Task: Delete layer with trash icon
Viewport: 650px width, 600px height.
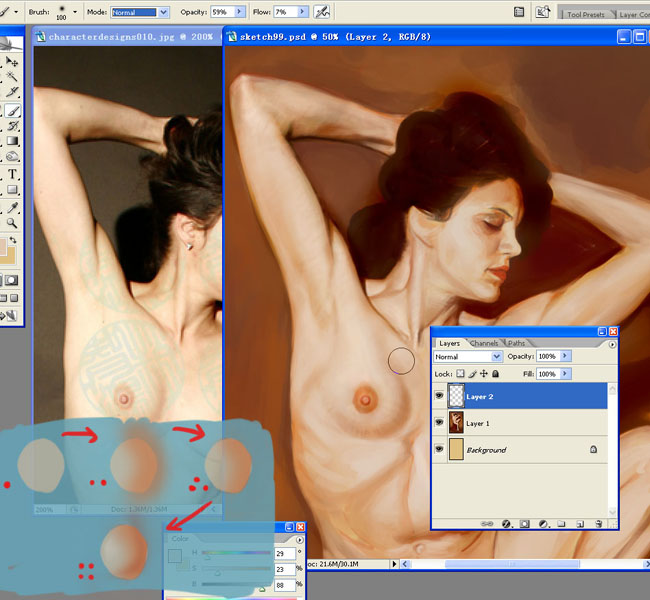Action: click(x=598, y=524)
